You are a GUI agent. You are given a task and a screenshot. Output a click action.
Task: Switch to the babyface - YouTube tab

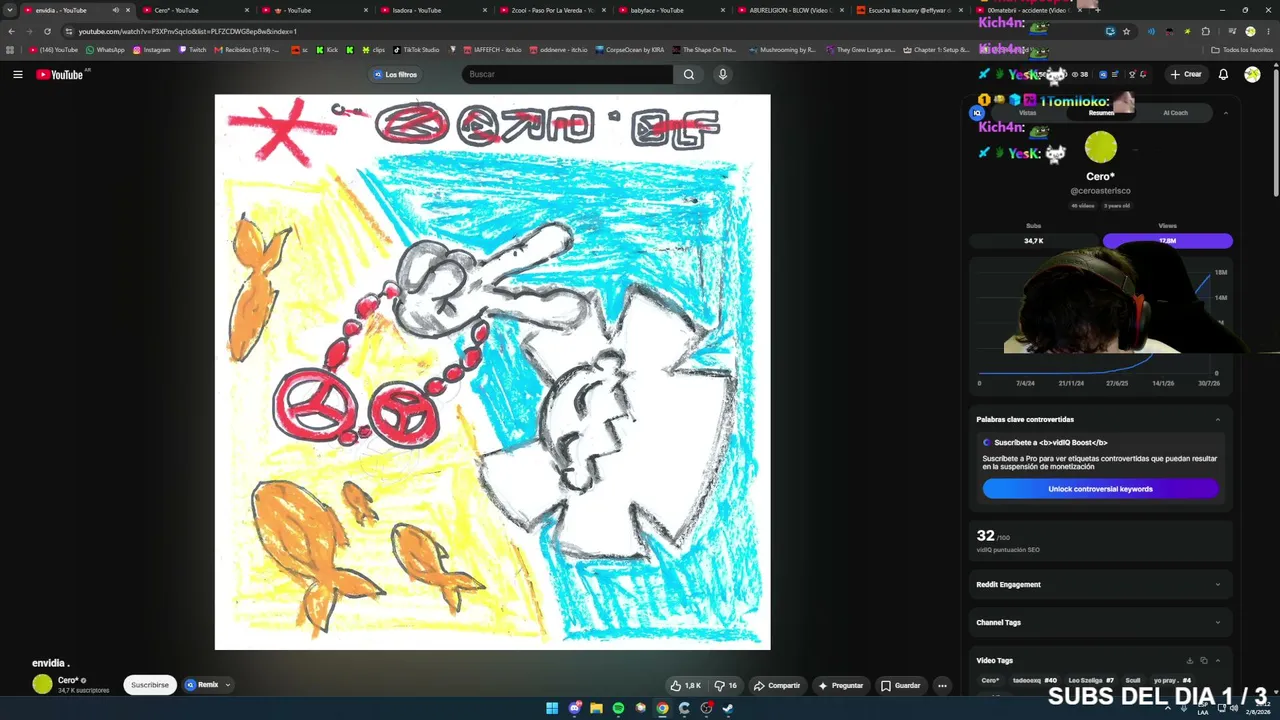coord(670,10)
